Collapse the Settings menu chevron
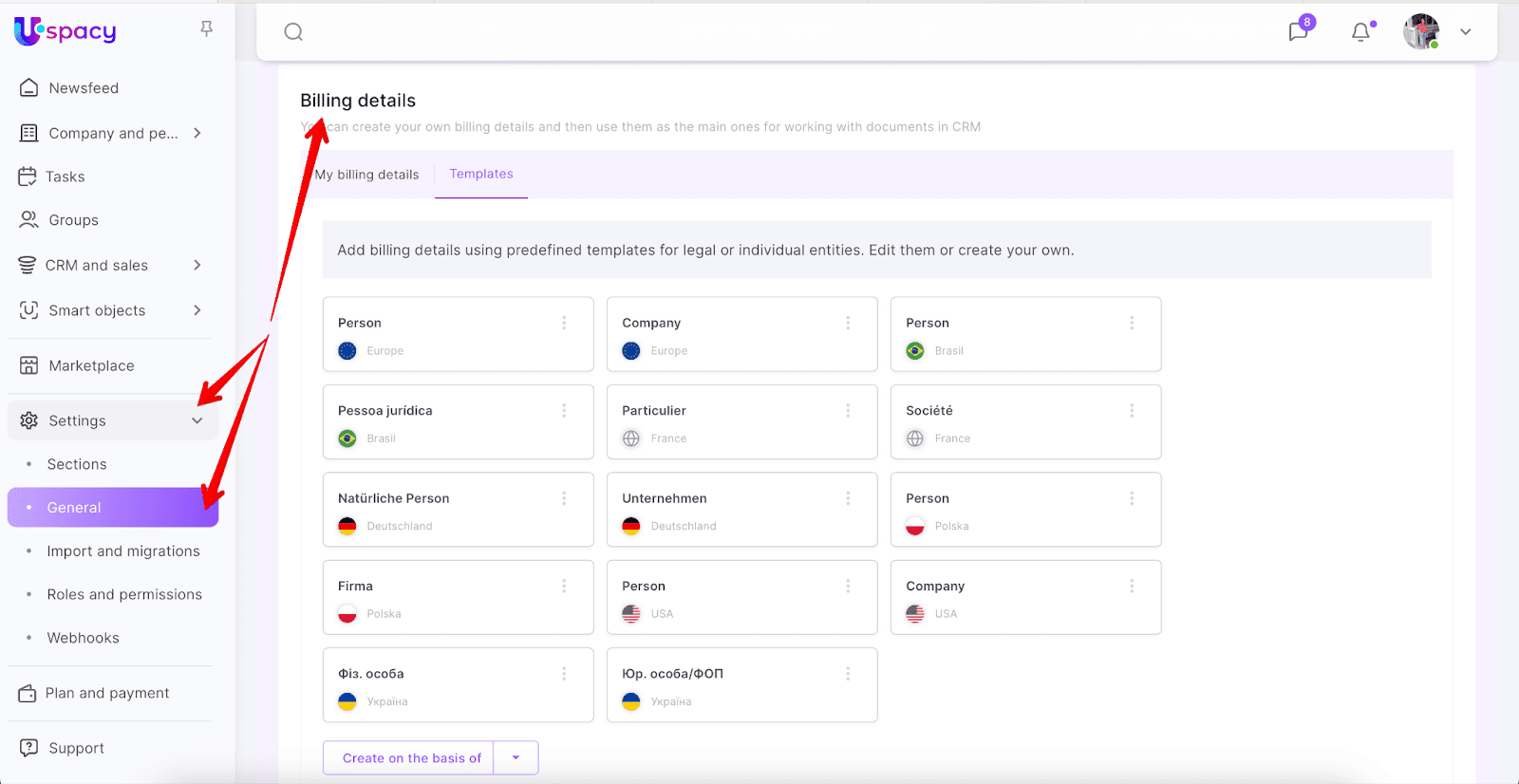The height and width of the screenshot is (784, 1519). click(x=197, y=420)
